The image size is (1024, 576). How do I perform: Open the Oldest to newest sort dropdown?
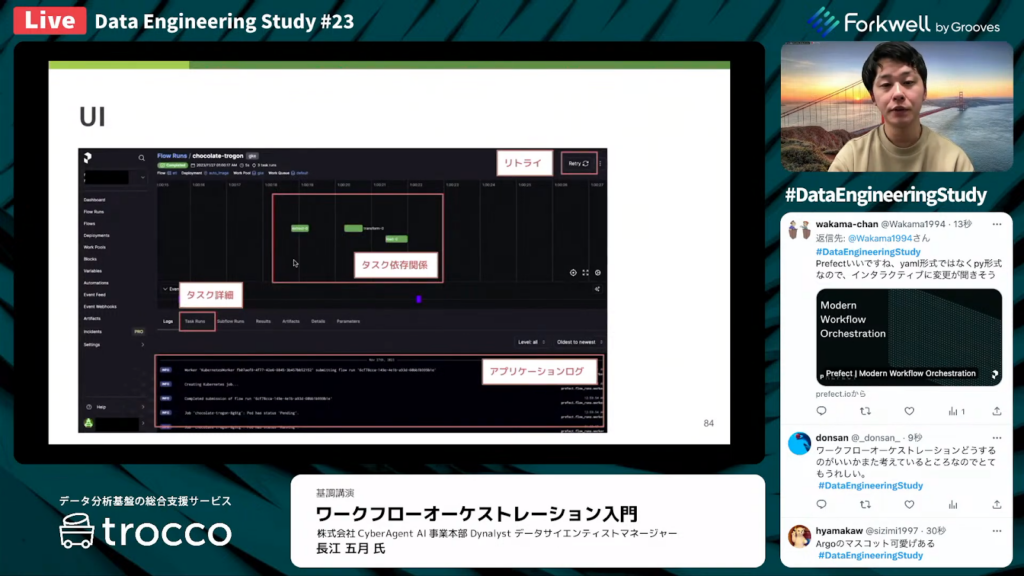(577, 342)
